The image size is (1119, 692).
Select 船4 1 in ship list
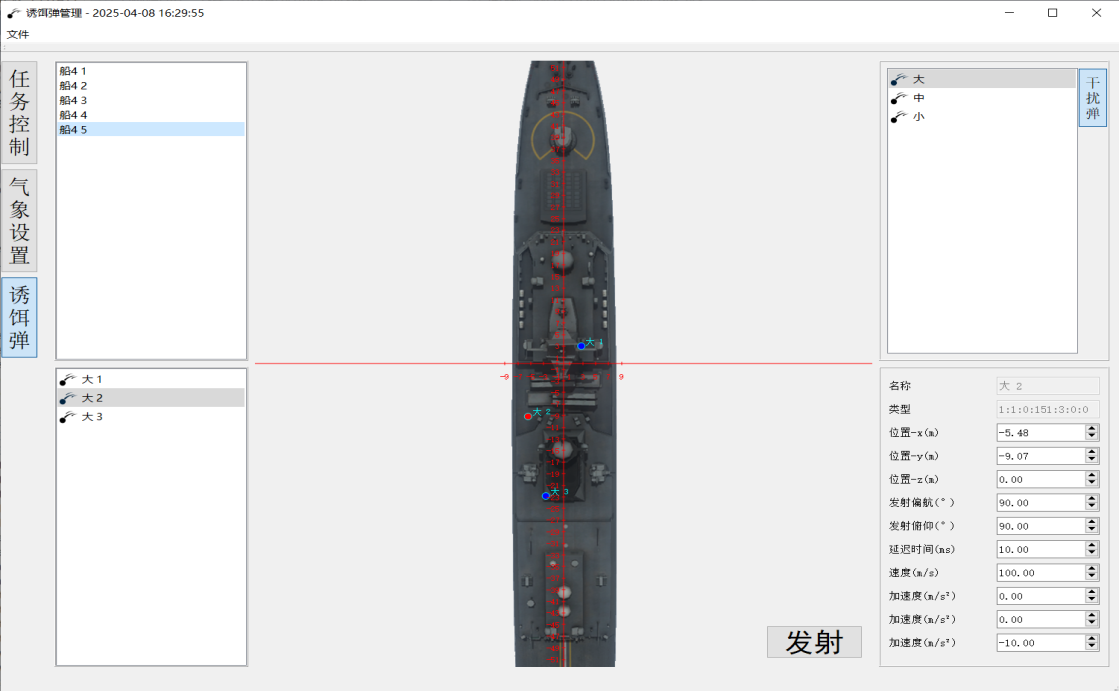click(x=73, y=71)
